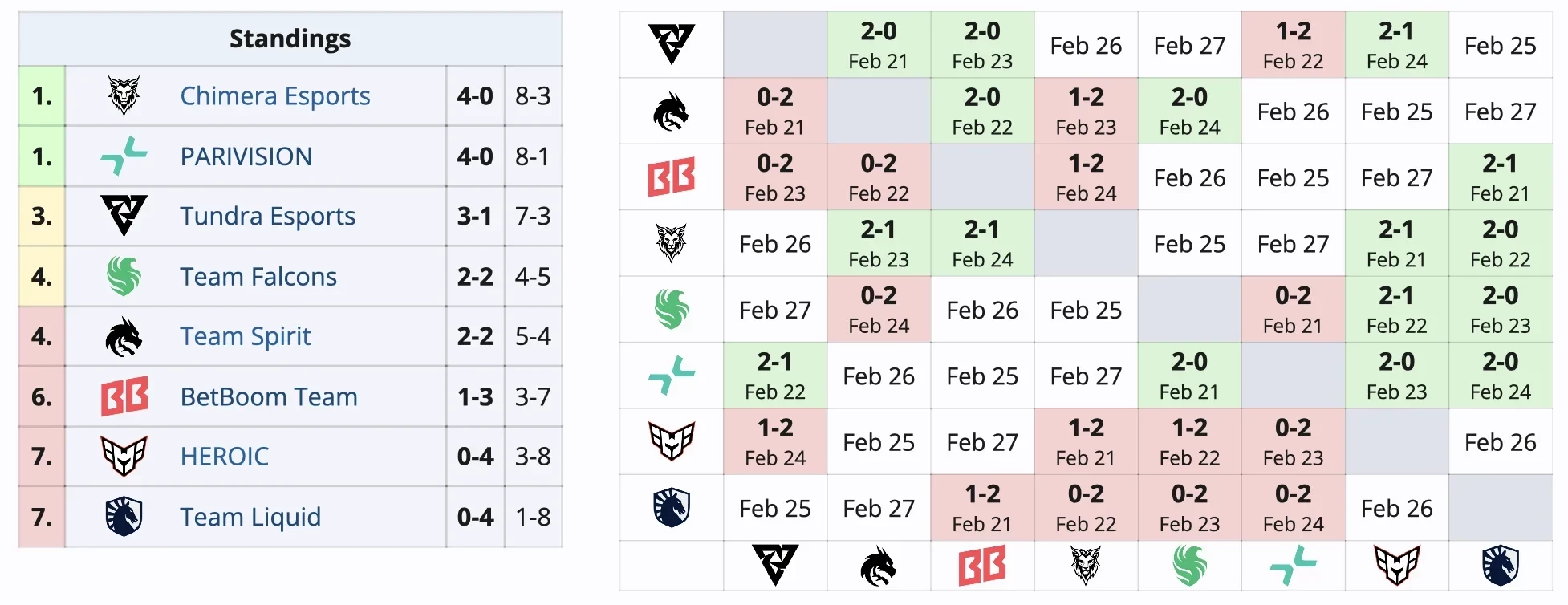
Task: Follow the Tundra Esports link
Action: pyautogui.click(x=267, y=216)
